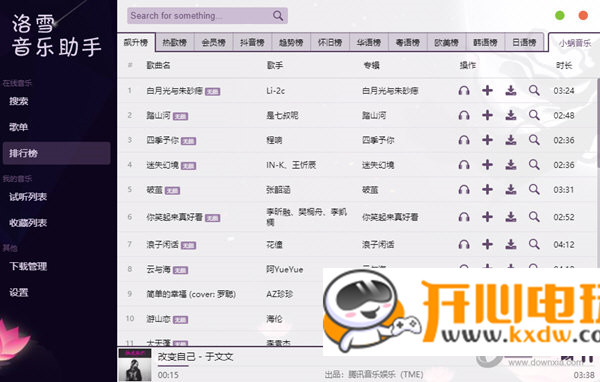Open the 小蜗音乐 source selector
This screenshot has width=600, height=382.
pyautogui.click(x=574, y=43)
